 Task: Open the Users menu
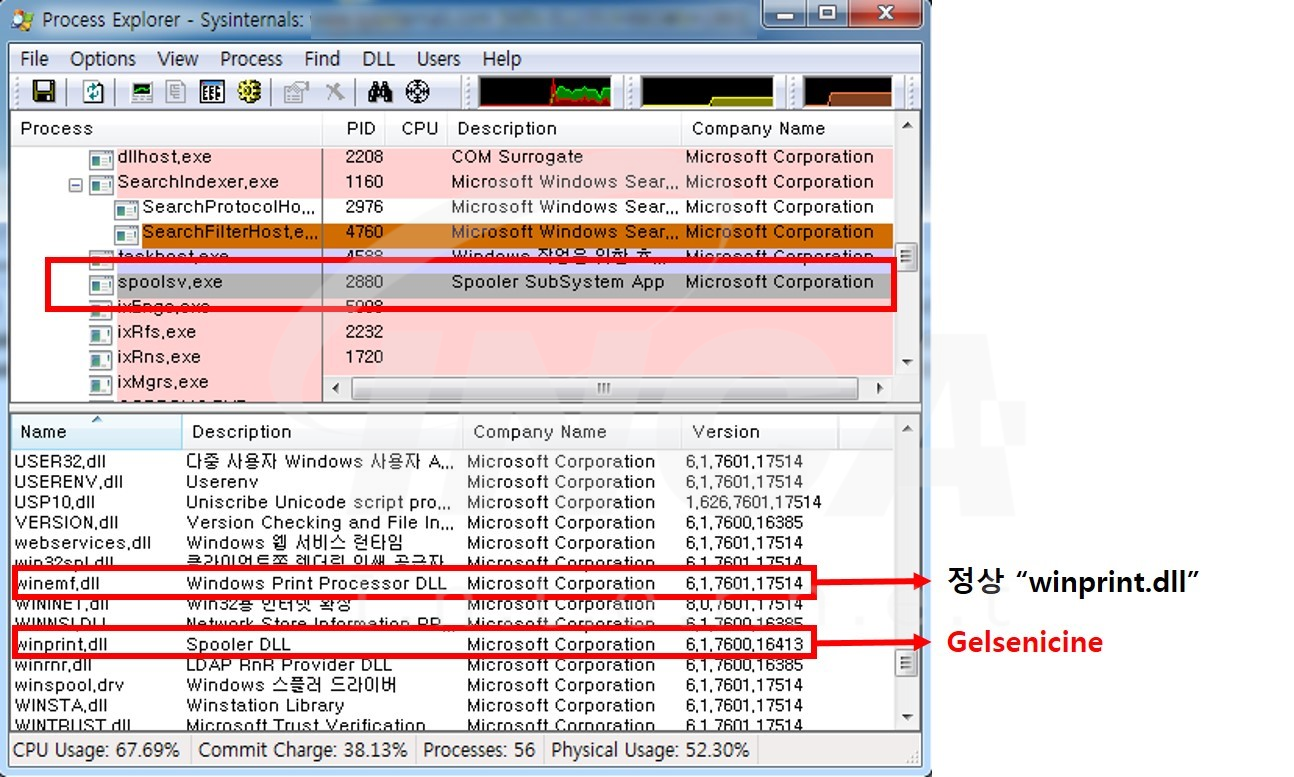coord(439,59)
